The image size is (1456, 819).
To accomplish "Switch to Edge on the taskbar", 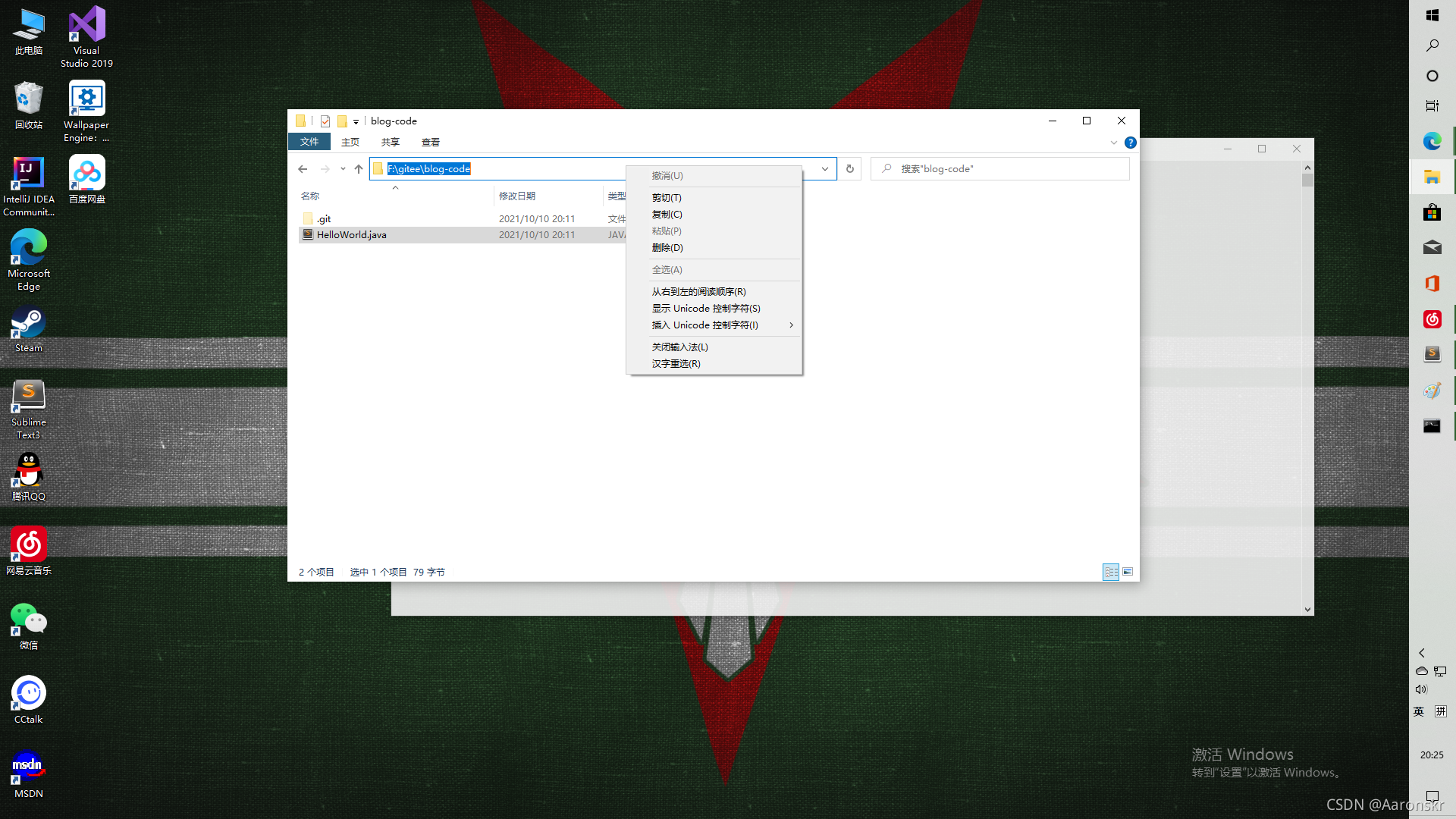I will click(x=1432, y=141).
